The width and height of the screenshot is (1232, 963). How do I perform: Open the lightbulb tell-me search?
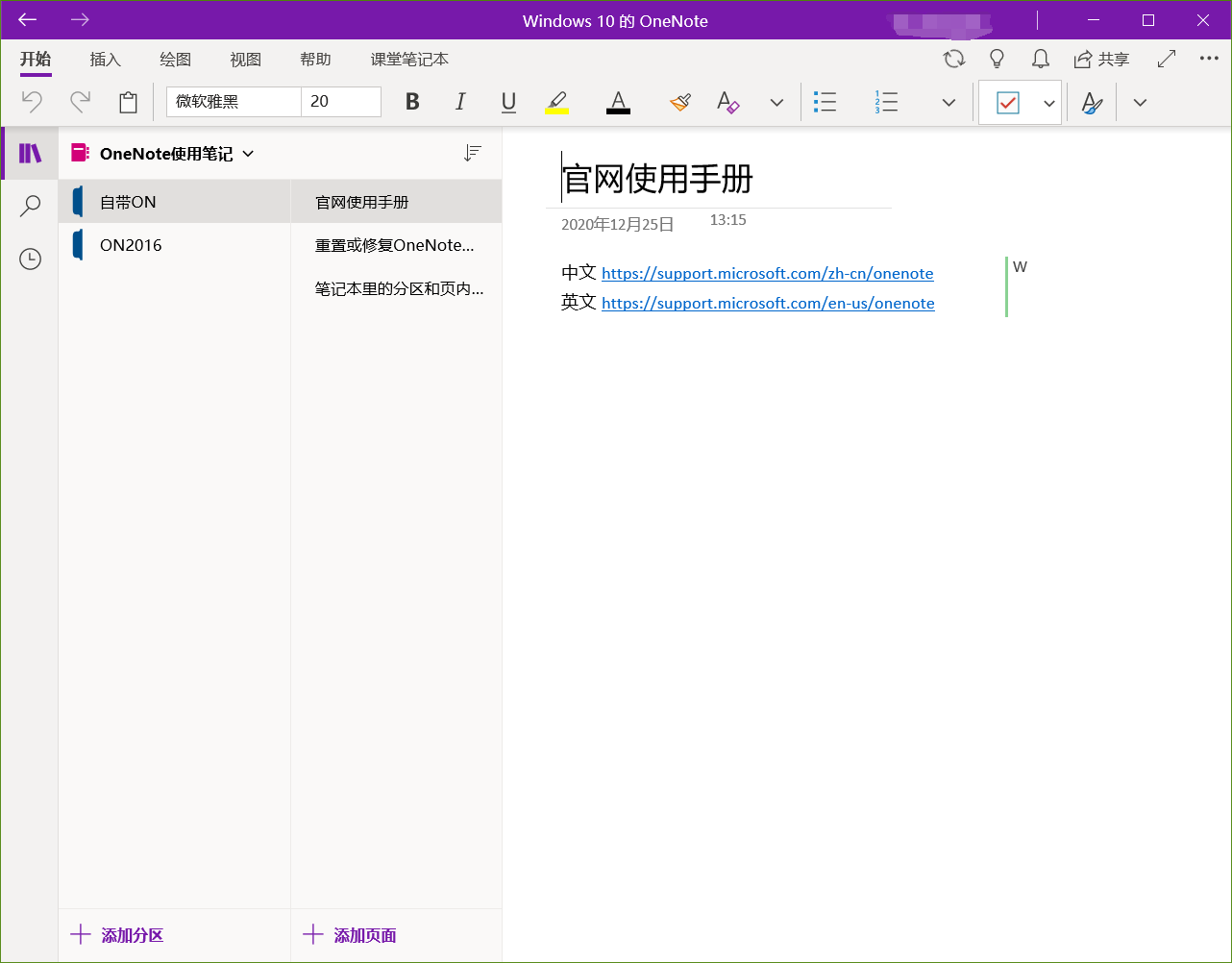point(998,60)
